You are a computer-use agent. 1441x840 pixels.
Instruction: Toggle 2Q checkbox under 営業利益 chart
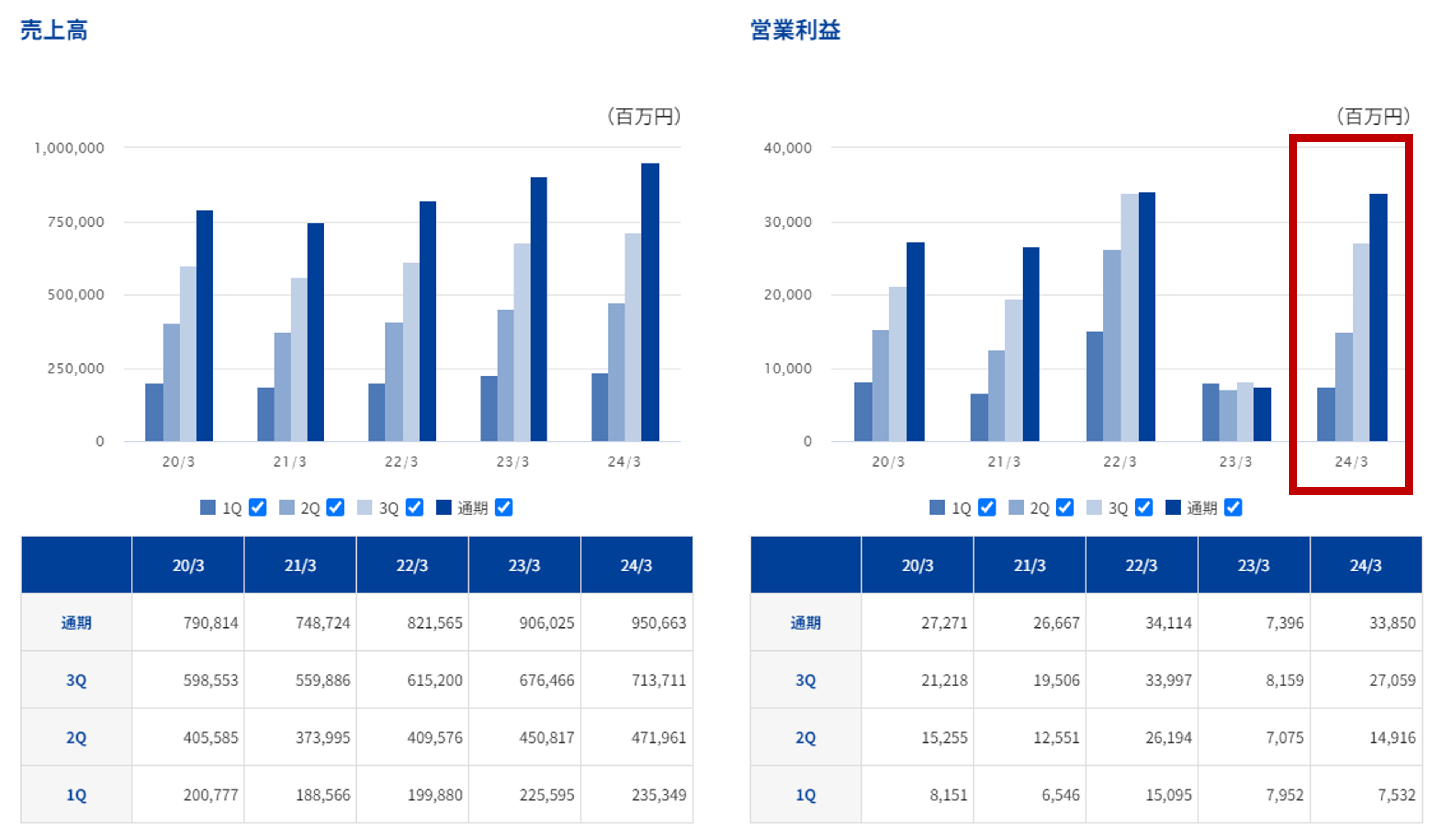[1065, 507]
